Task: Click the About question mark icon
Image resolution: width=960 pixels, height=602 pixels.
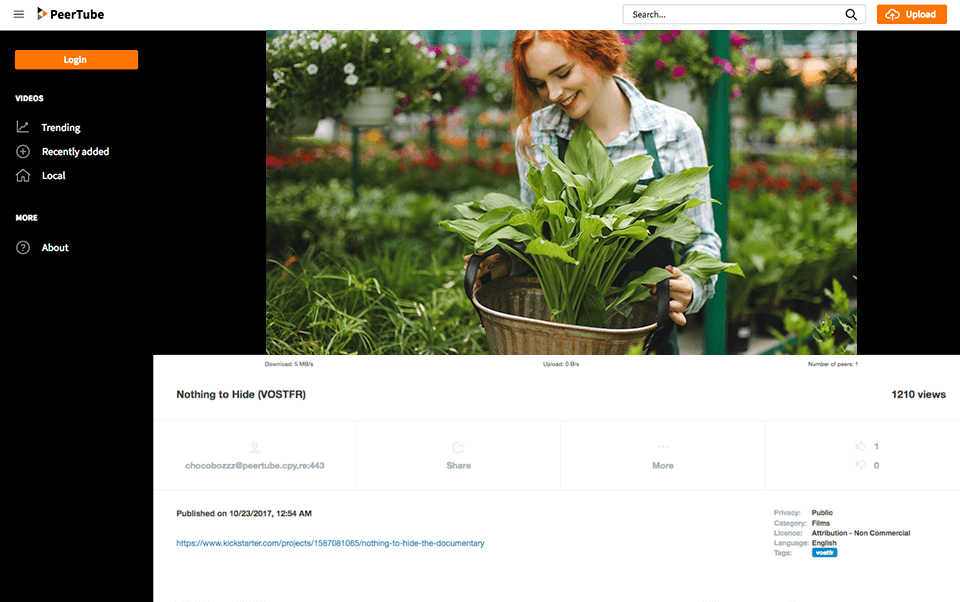Action: (22, 247)
